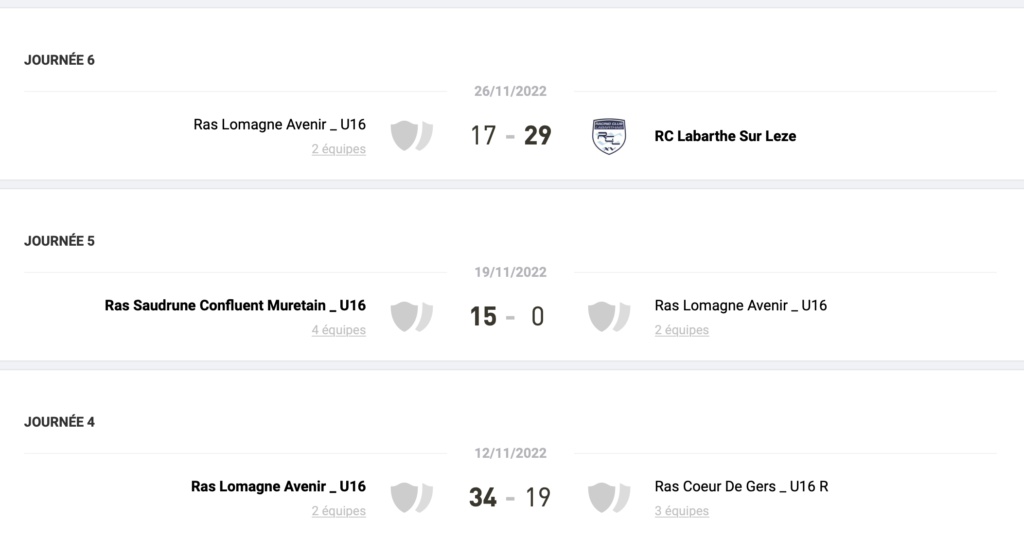Click Ras Lomagne Avenir shield in Journée 5
The image size is (1024, 540).
(x=608, y=316)
